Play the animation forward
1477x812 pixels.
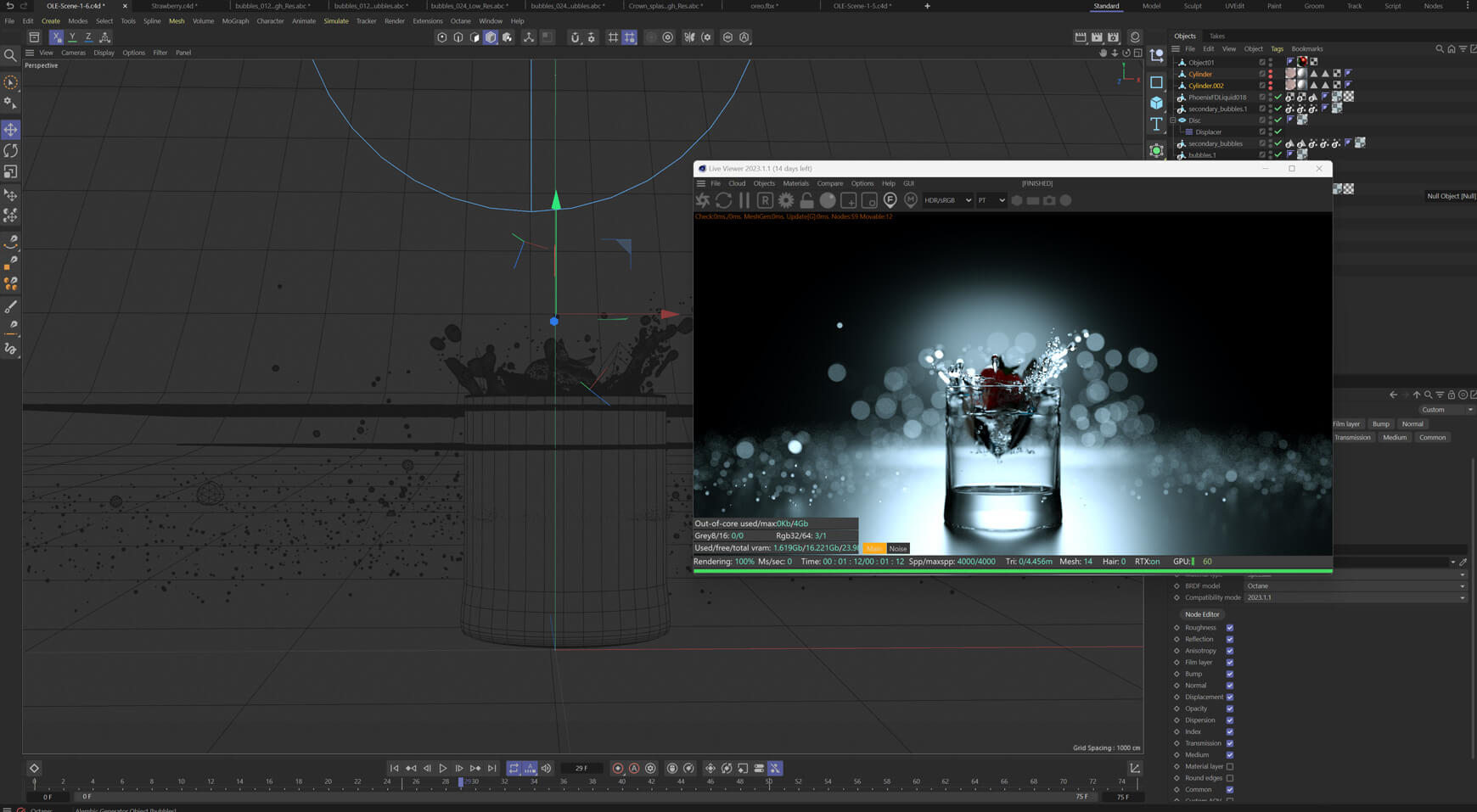443,769
